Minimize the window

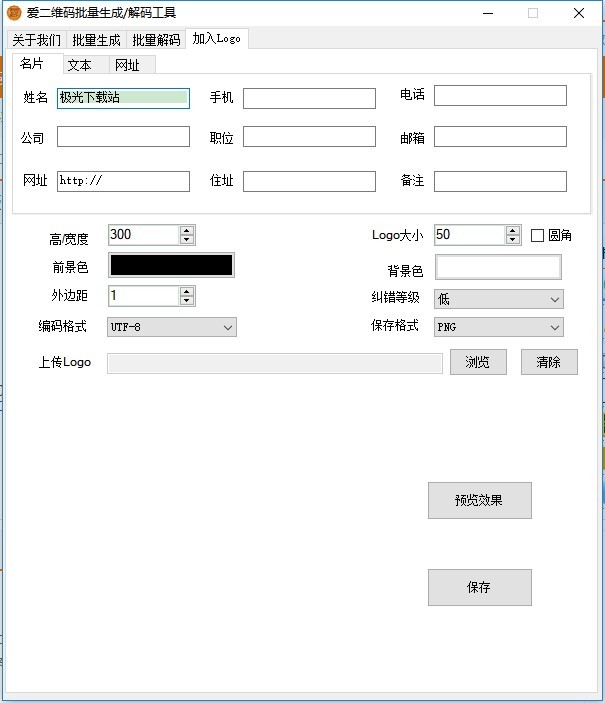pos(488,13)
